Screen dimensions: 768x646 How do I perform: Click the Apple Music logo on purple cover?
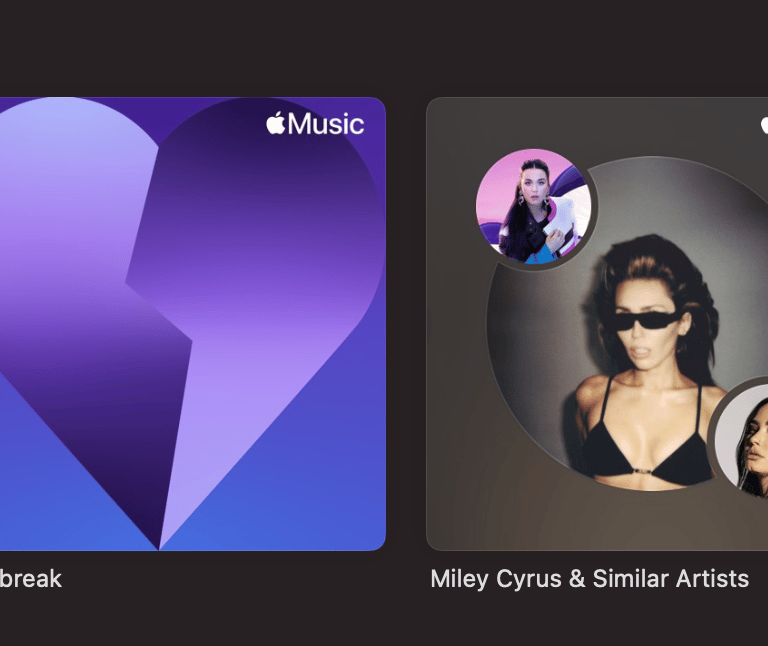(315, 123)
